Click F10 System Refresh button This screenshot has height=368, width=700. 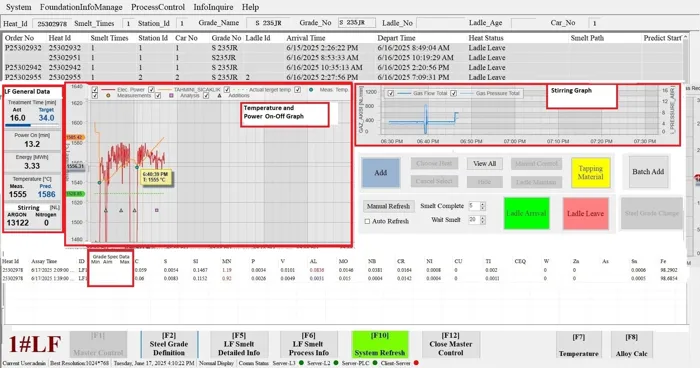click(380, 344)
